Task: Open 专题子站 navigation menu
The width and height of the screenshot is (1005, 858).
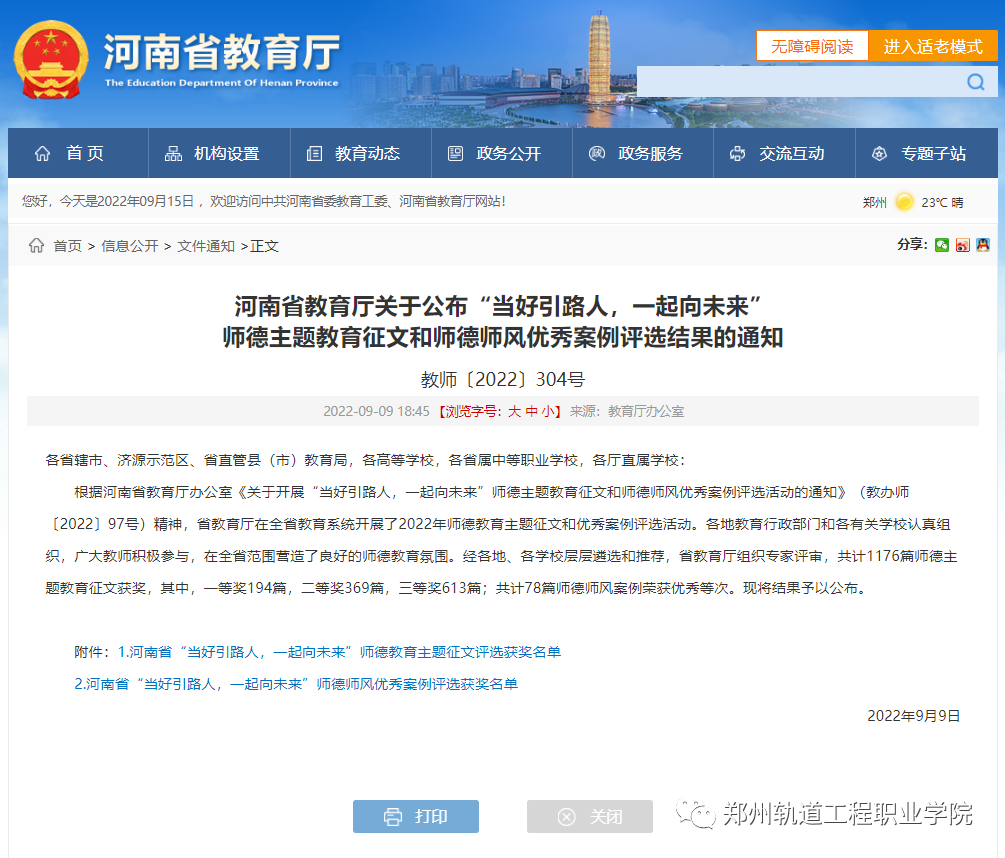Action: coord(927,153)
